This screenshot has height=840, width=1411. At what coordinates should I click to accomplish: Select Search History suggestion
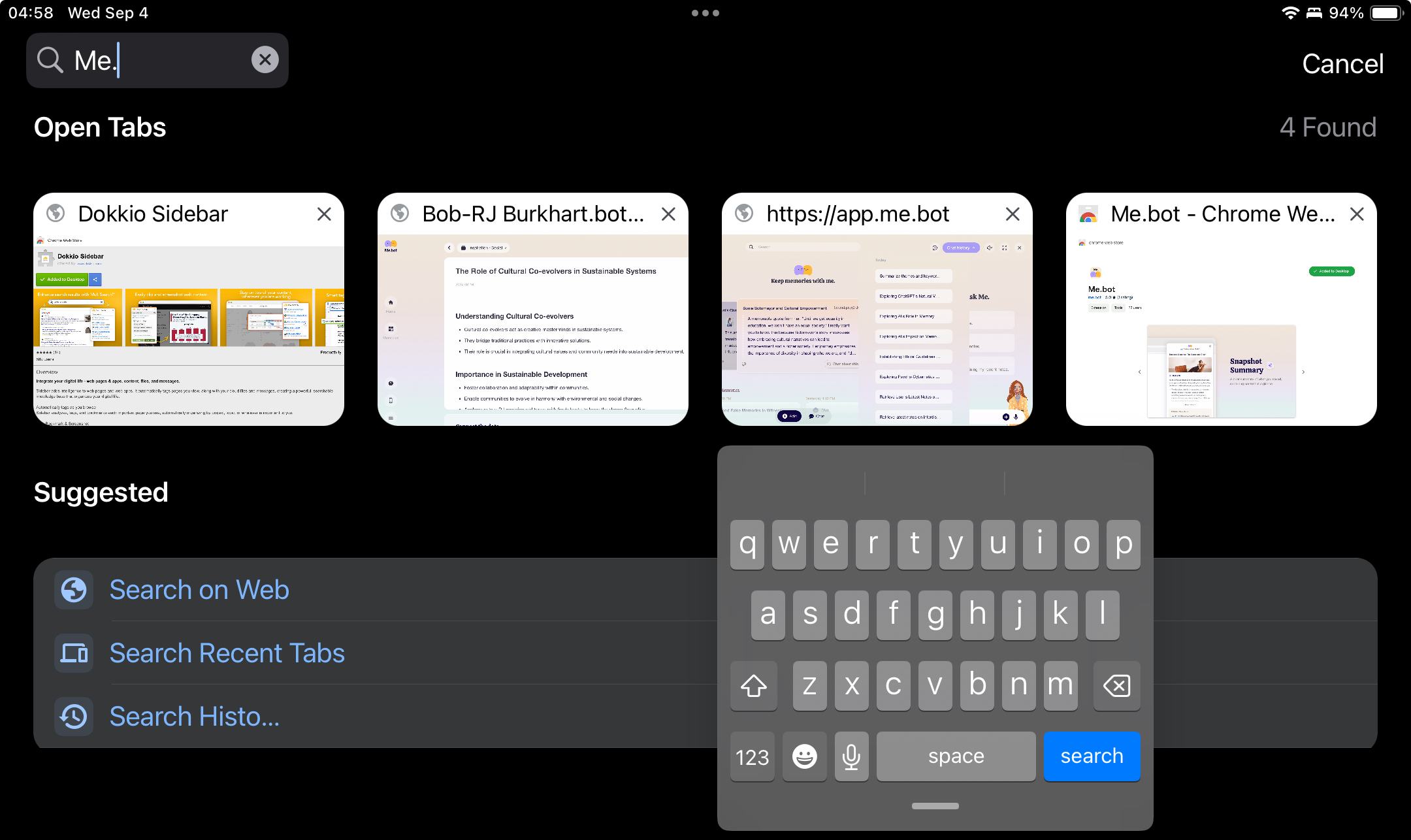(x=194, y=717)
